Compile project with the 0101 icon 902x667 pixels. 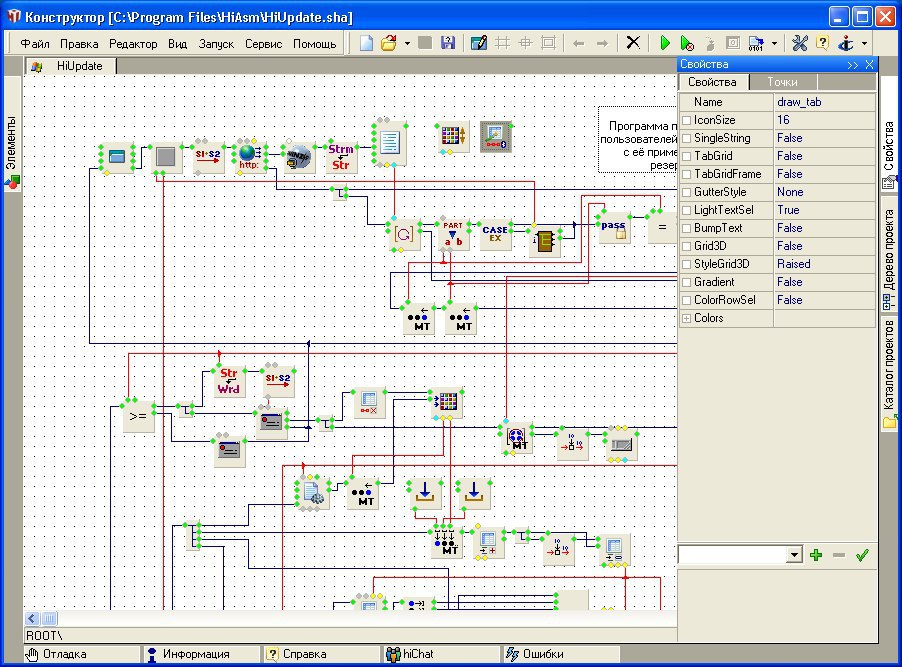(x=756, y=43)
